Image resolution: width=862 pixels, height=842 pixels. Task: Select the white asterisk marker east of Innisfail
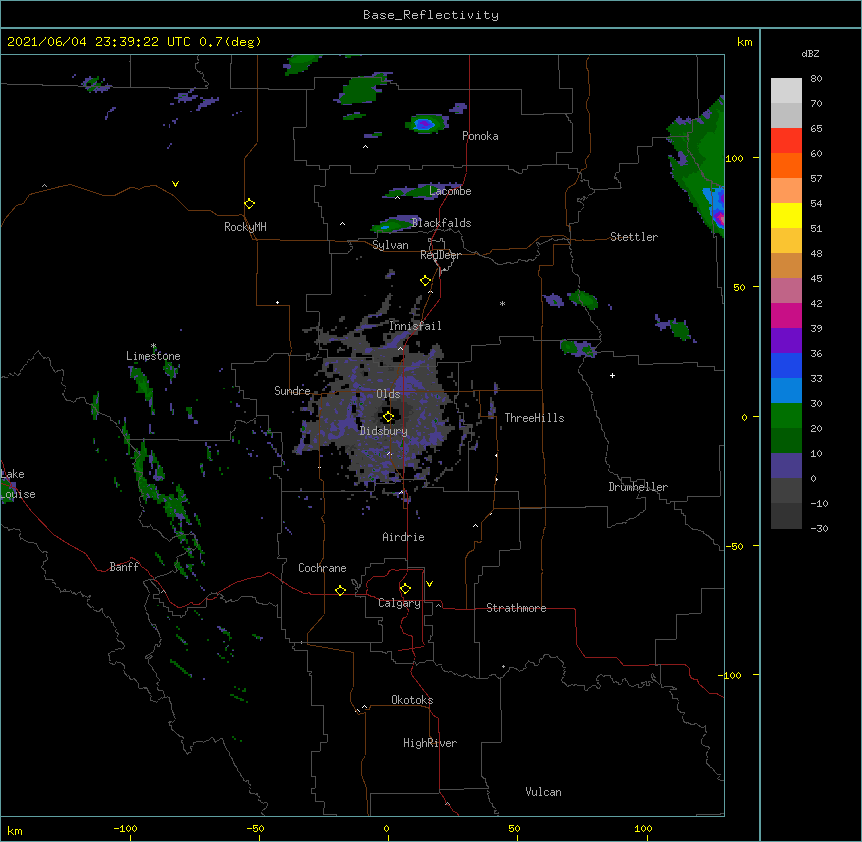coord(502,303)
